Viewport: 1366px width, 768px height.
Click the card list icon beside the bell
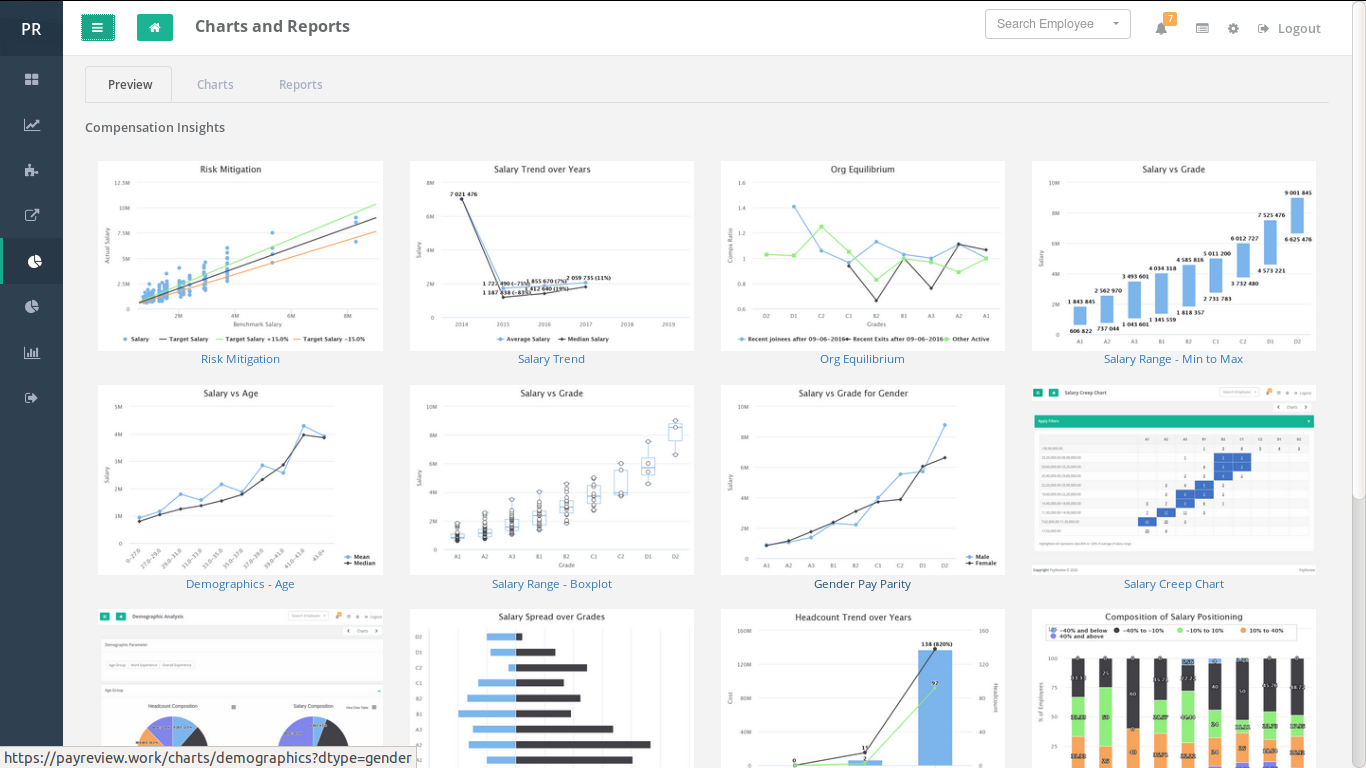point(1202,28)
